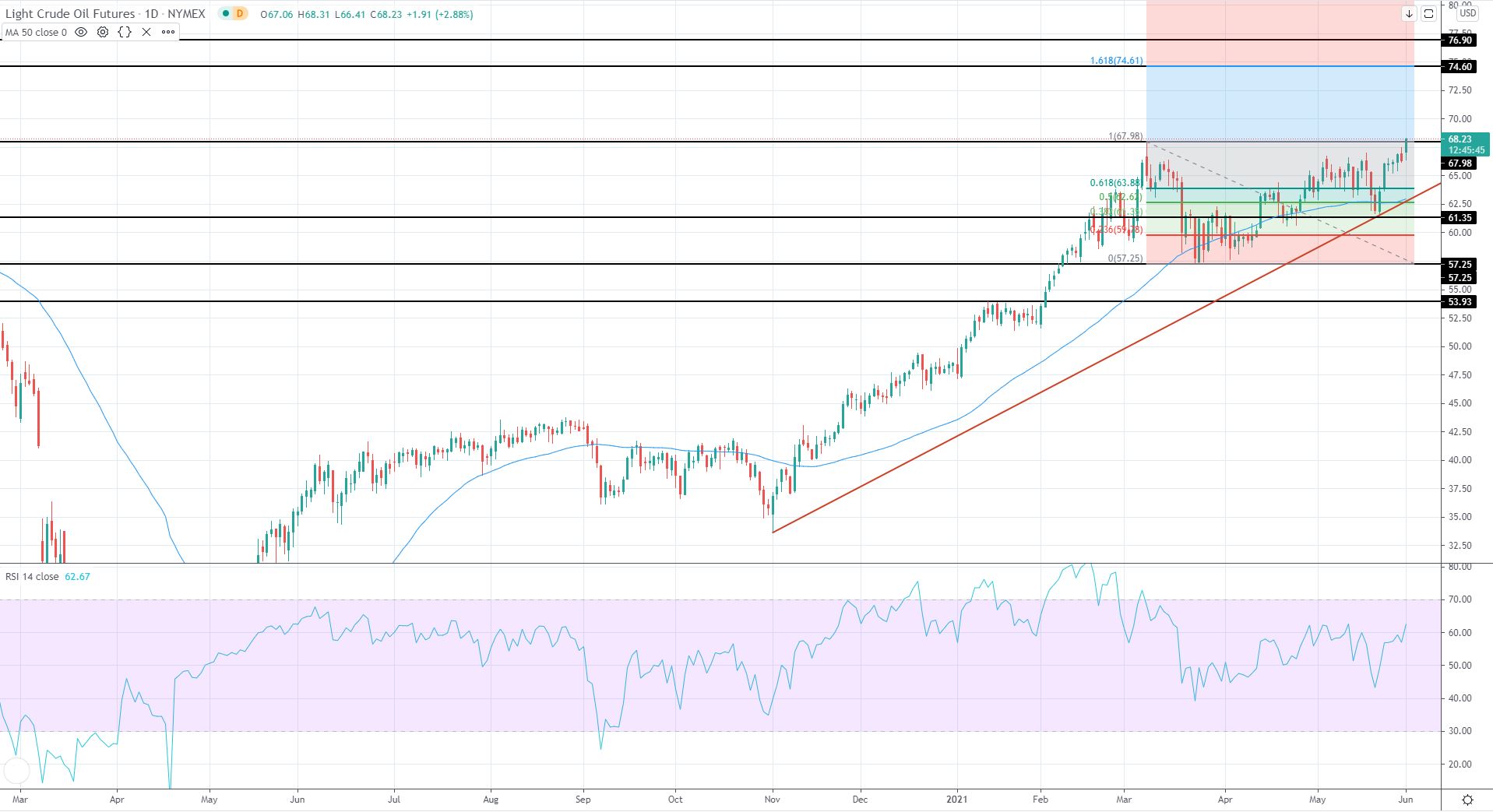Toggle visibility of the MA 50 indicator
The width and height of the screenshot is (1493, 812).
coord(81,33)
